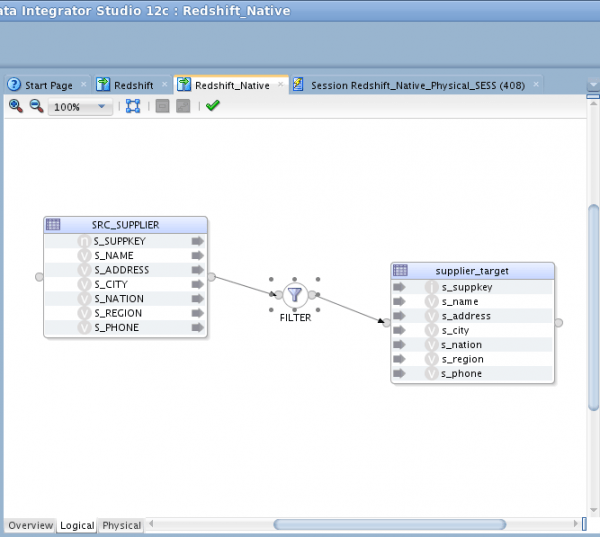The height and width of the screenshot is (537, 600).
Task: Click the green checkmark validate icon
Action: [x=213, y=106]
